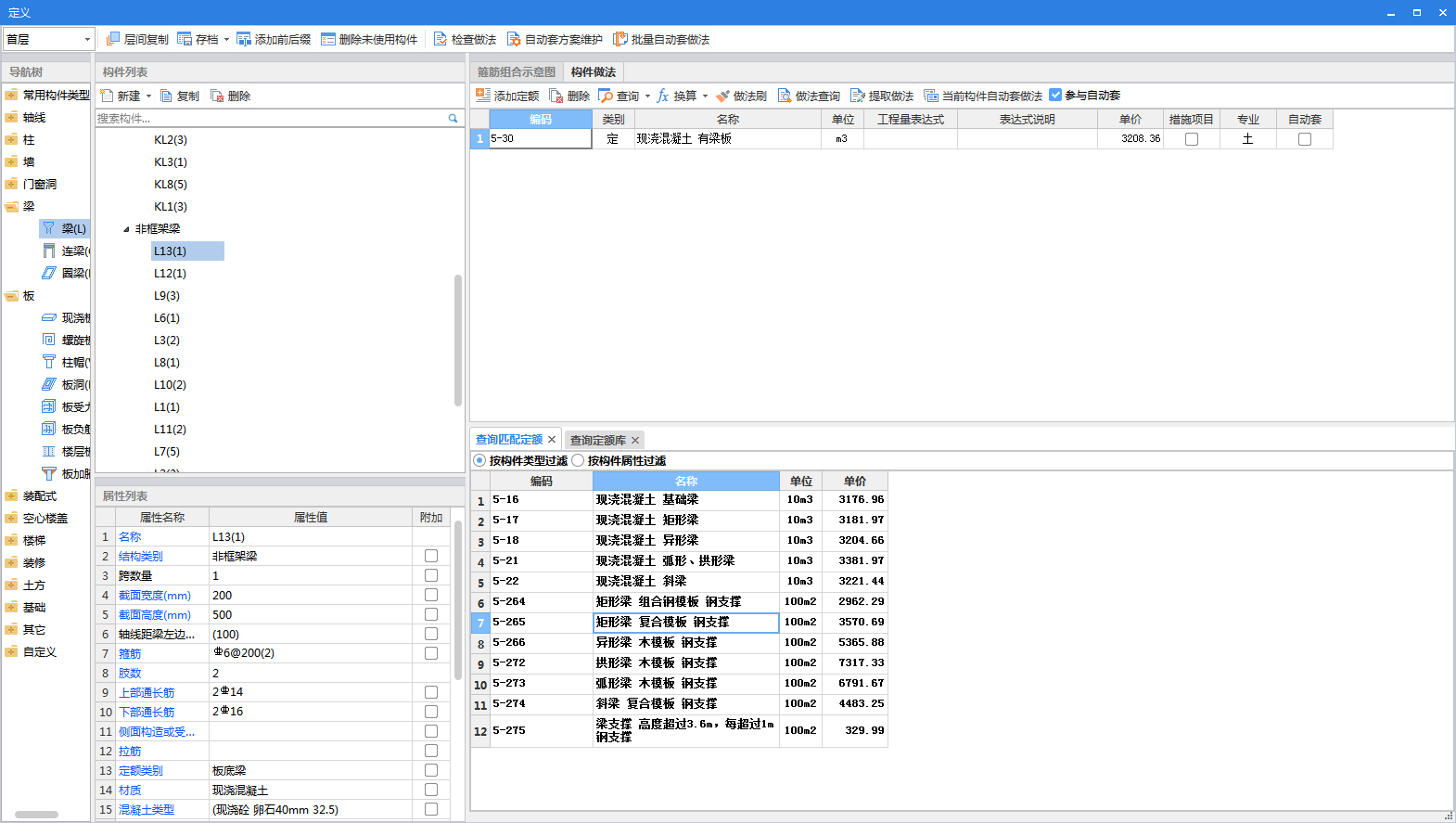The image size is (1456, 823).
Task: Open the 新建 dropdown arrow
Action: (148, 96)
